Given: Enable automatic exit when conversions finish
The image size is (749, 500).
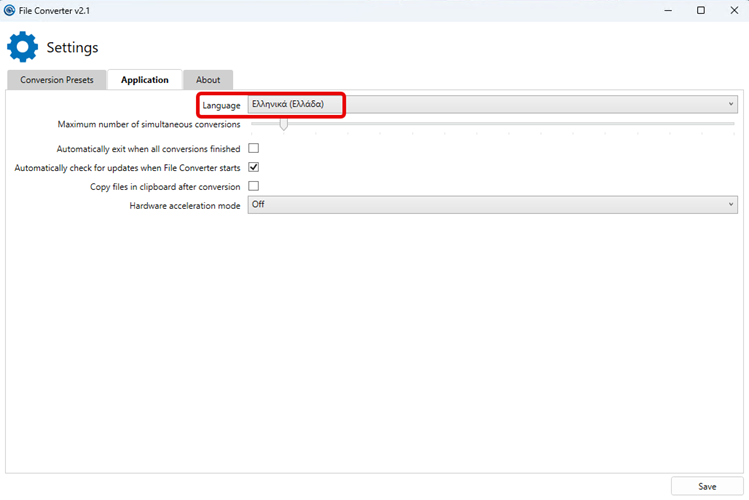Looking at the screenshot, I should (254, 148).
